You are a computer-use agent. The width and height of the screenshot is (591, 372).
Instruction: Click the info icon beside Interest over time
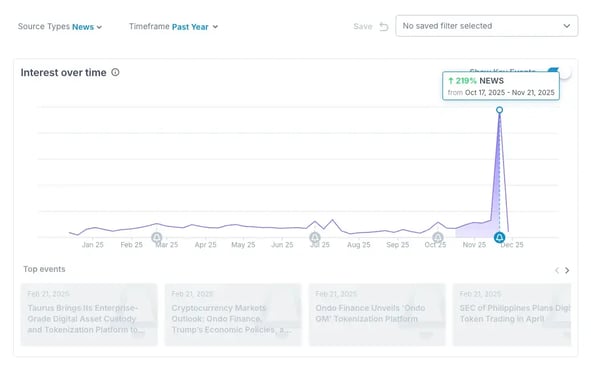point(115,72)
